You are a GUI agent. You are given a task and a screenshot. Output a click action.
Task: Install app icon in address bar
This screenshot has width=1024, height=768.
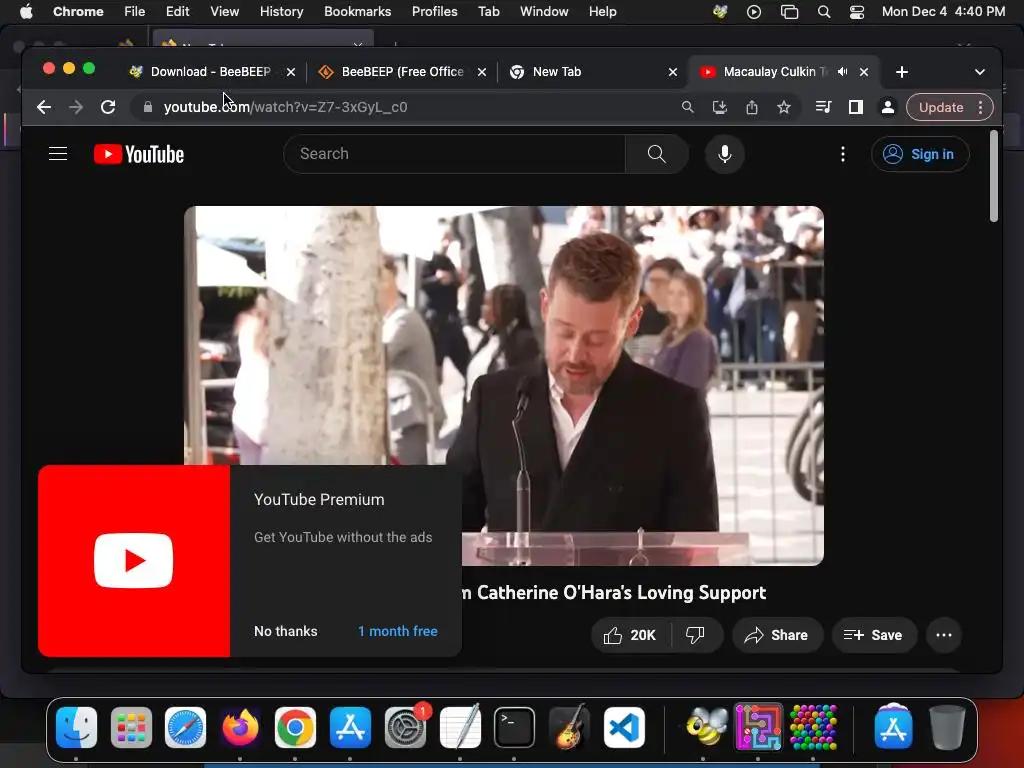coord(720,107)
